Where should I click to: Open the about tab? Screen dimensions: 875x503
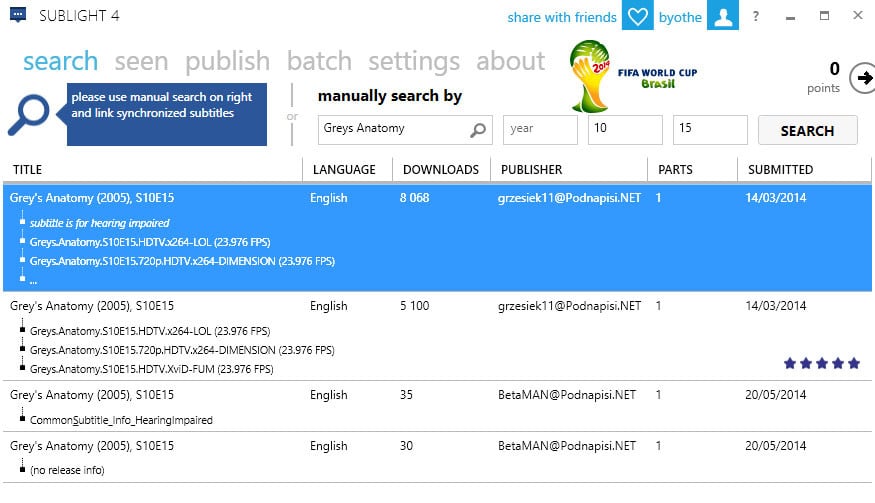(x=510, y=61)
